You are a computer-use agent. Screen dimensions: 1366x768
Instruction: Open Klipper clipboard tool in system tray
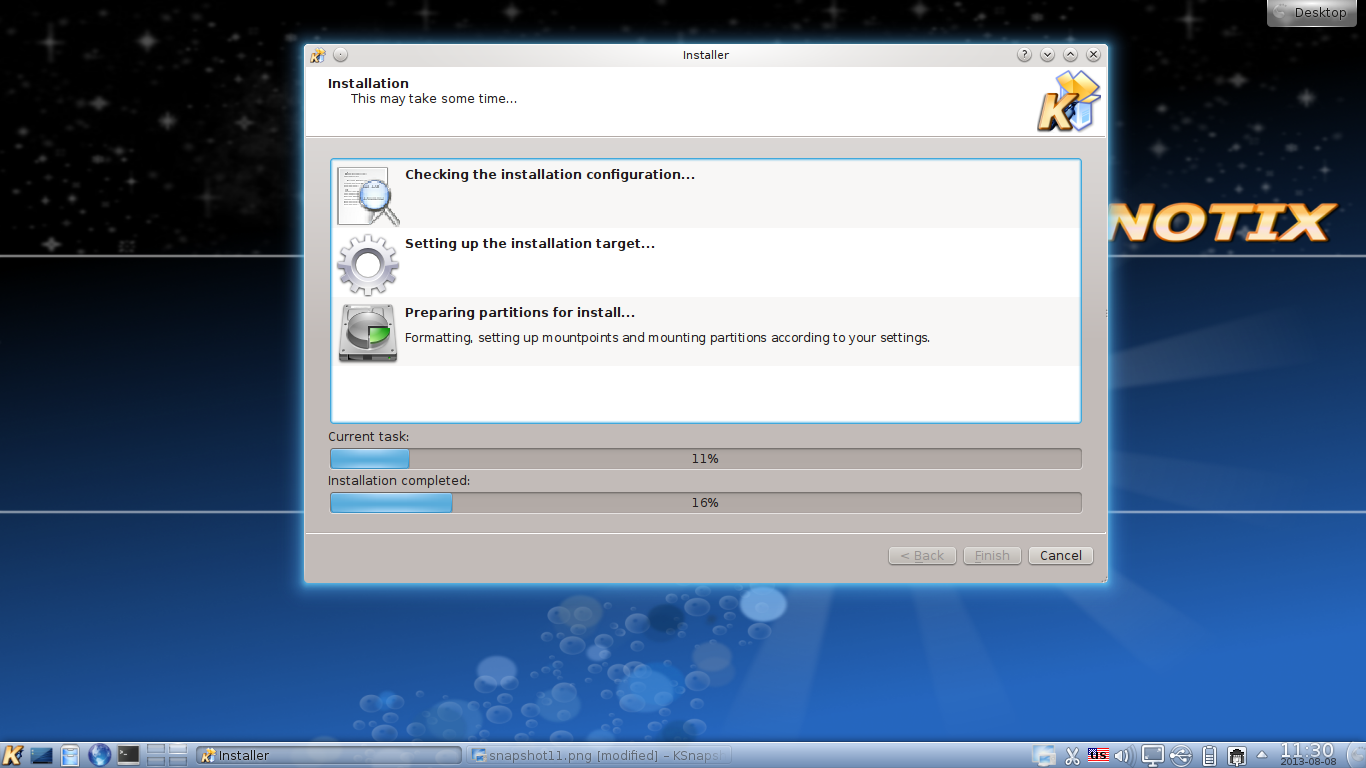point(1072,755)
